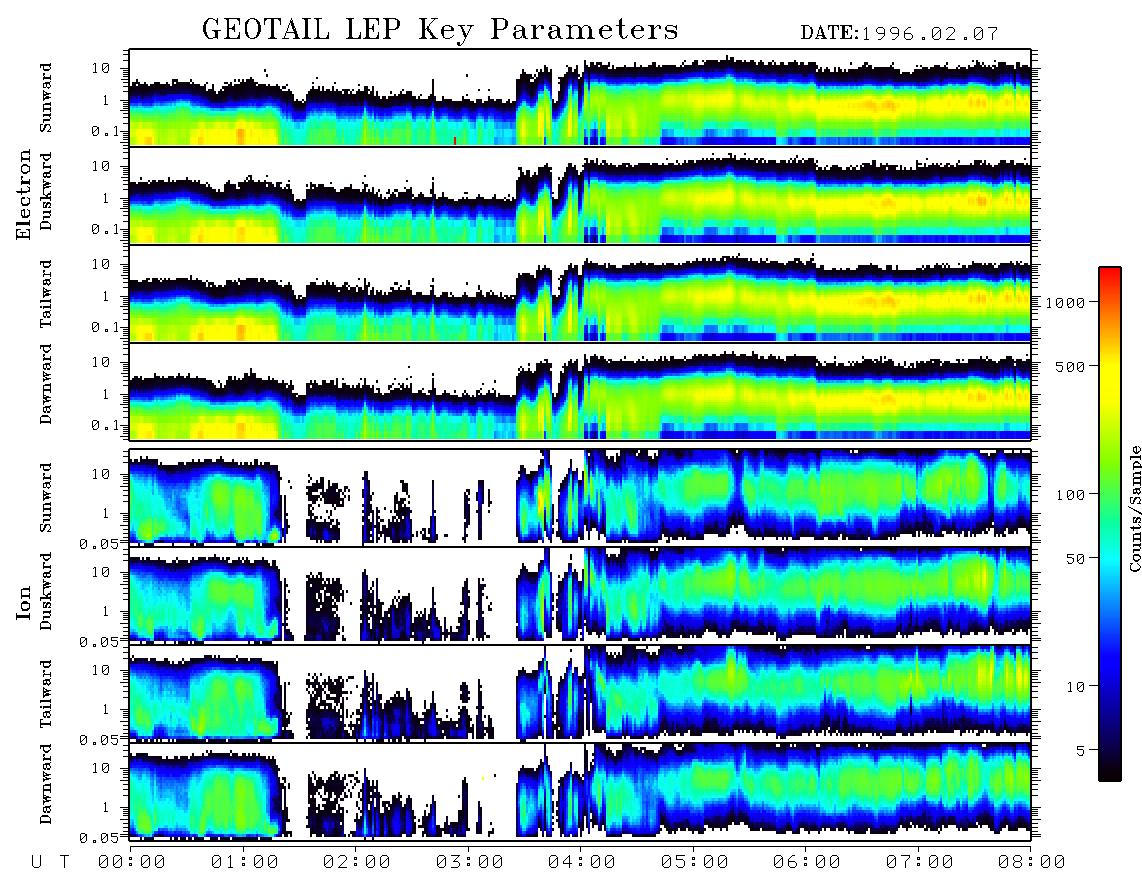Click the 100 colorbar tick label
Screen dimensions: 1142x880
(1070, 495)
